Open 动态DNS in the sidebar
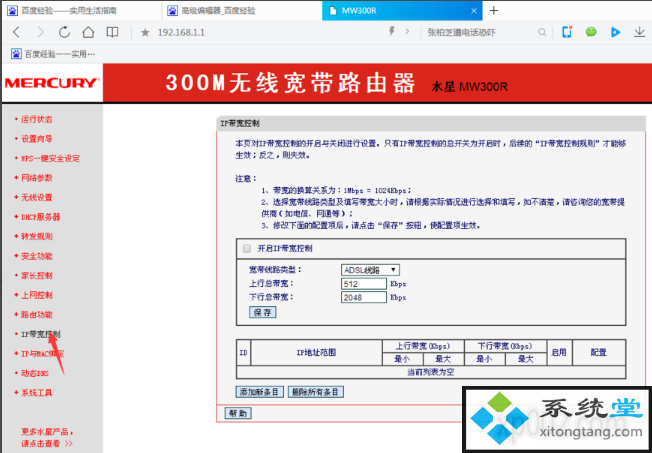Image resolution: width=652 pixels, height=453 pixels. 35,374
